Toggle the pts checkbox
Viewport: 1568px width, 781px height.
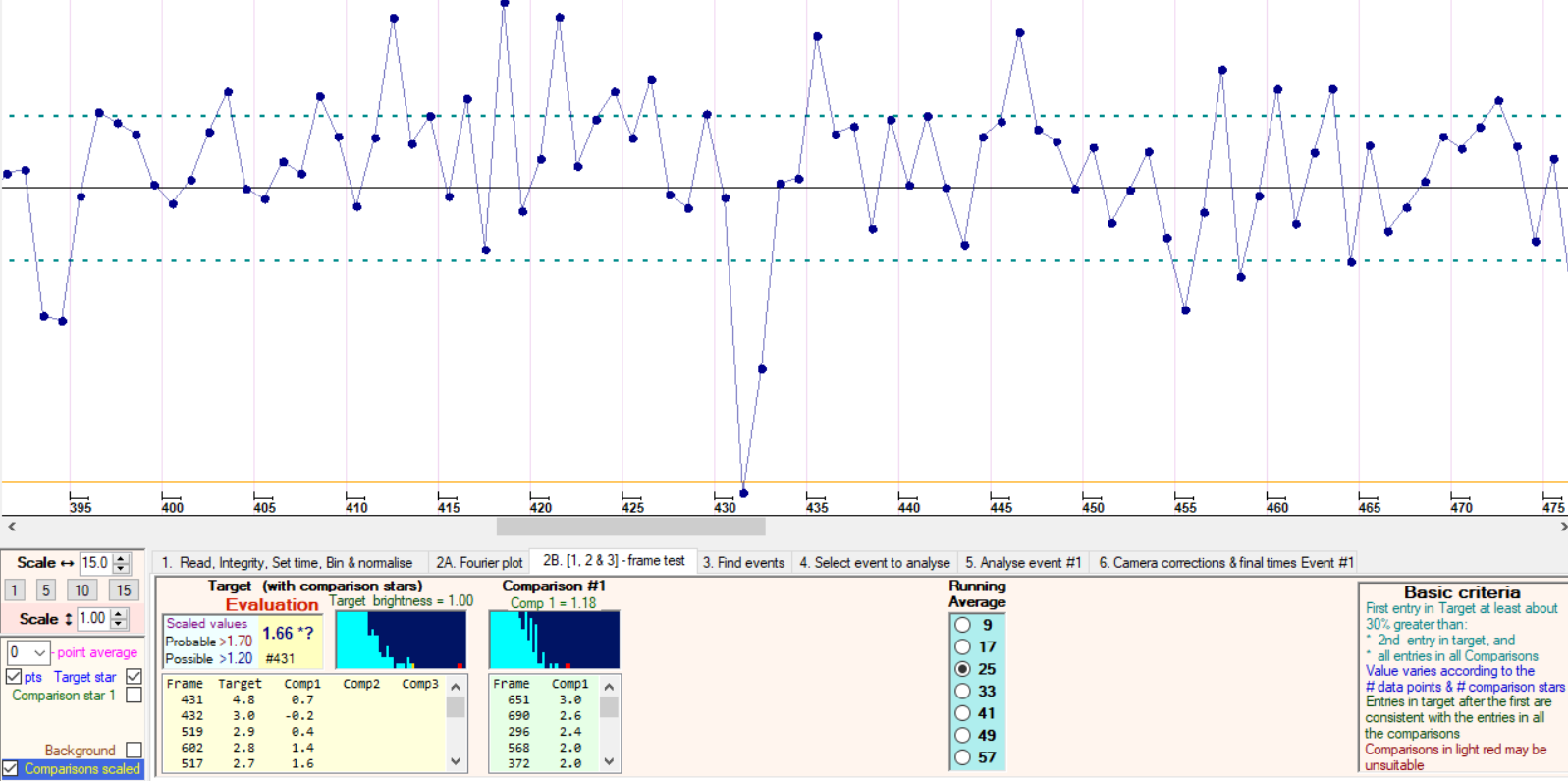tap(14, 677)
